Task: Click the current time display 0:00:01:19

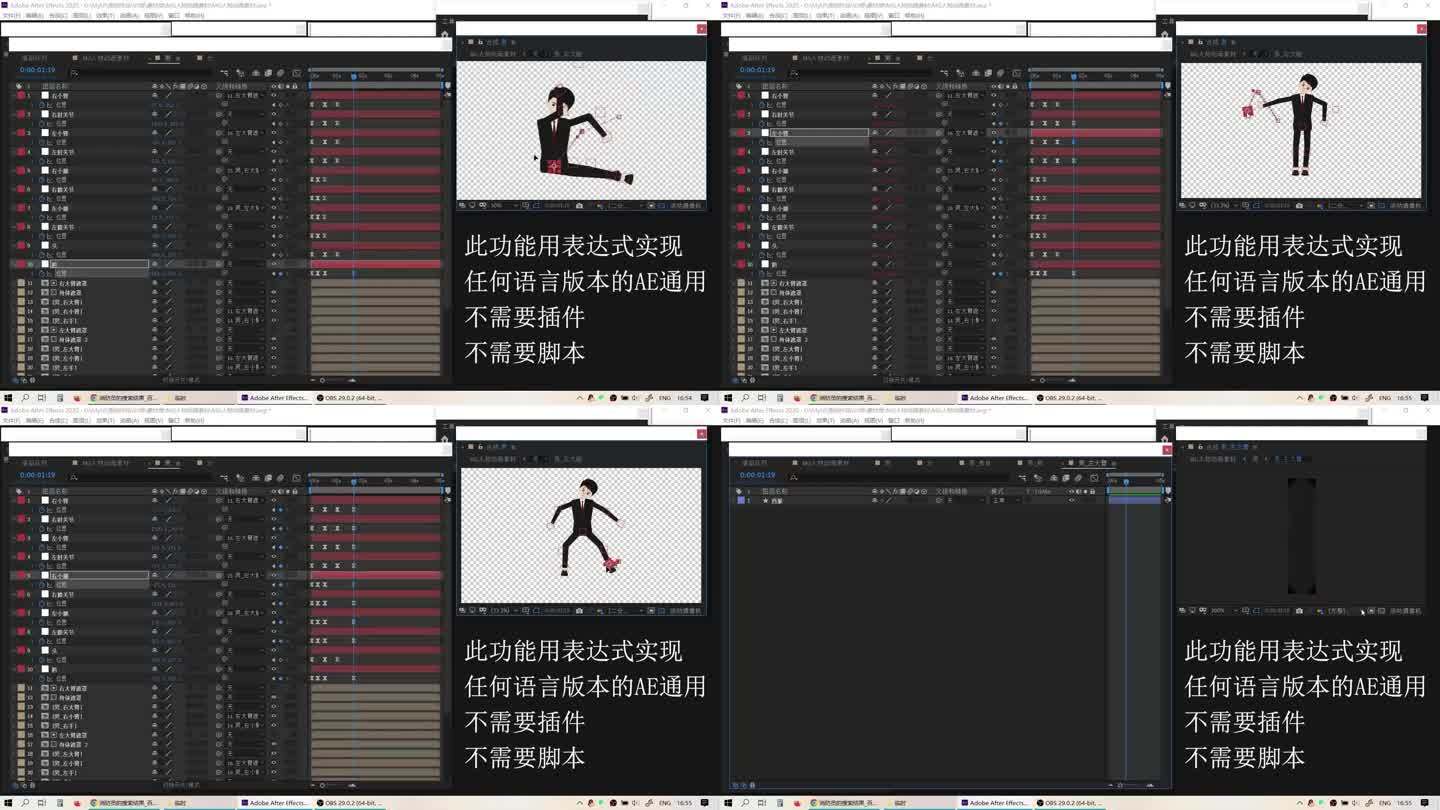Action: pos(37,71)
